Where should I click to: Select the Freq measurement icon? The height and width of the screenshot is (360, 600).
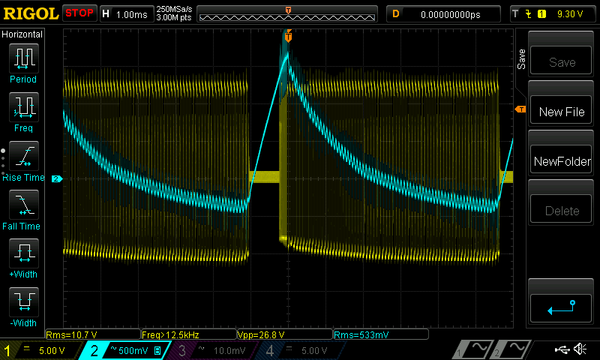point(24,107)
